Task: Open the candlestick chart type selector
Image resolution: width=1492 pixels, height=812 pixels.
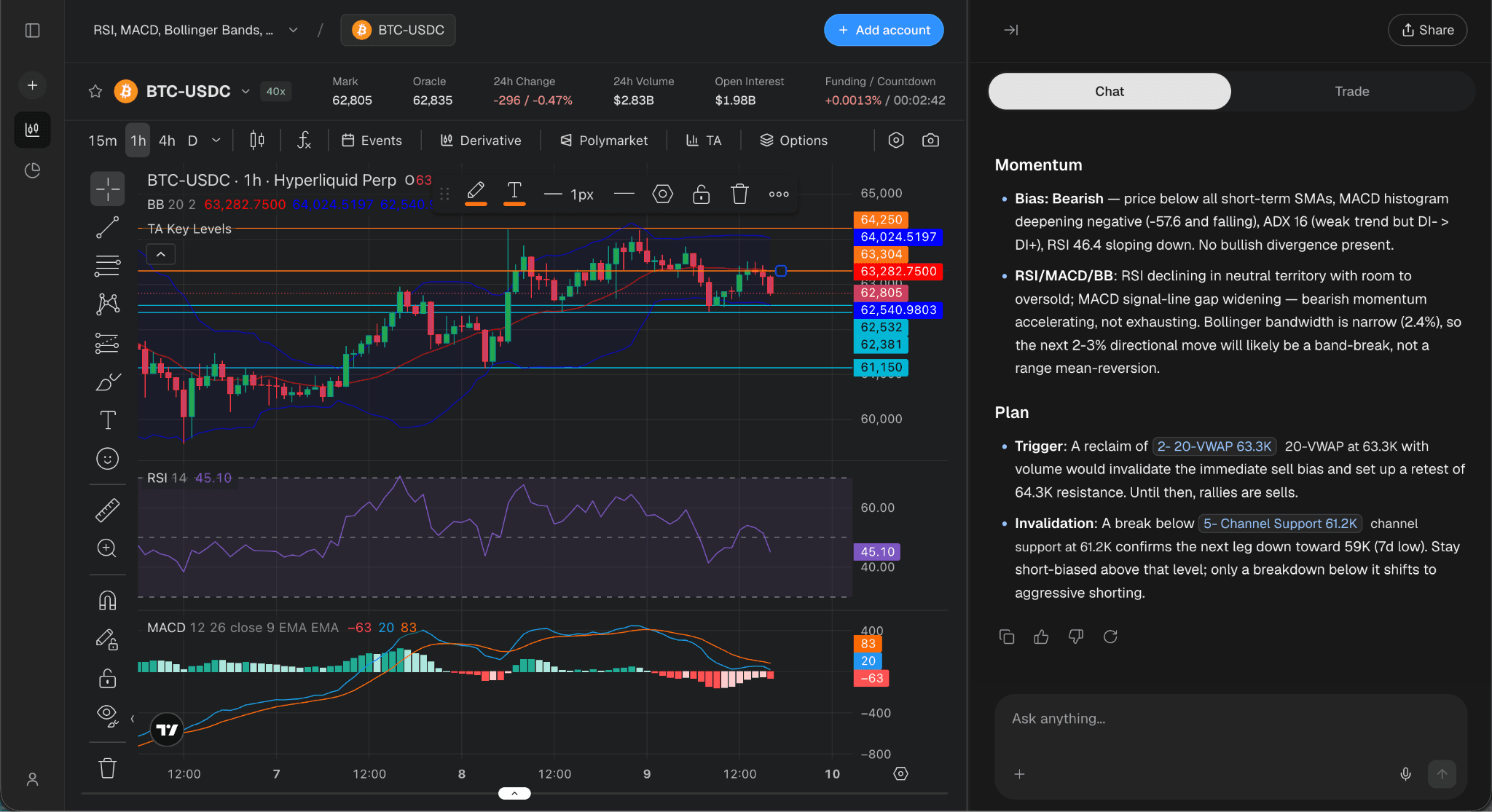Action: click(257, 140)
